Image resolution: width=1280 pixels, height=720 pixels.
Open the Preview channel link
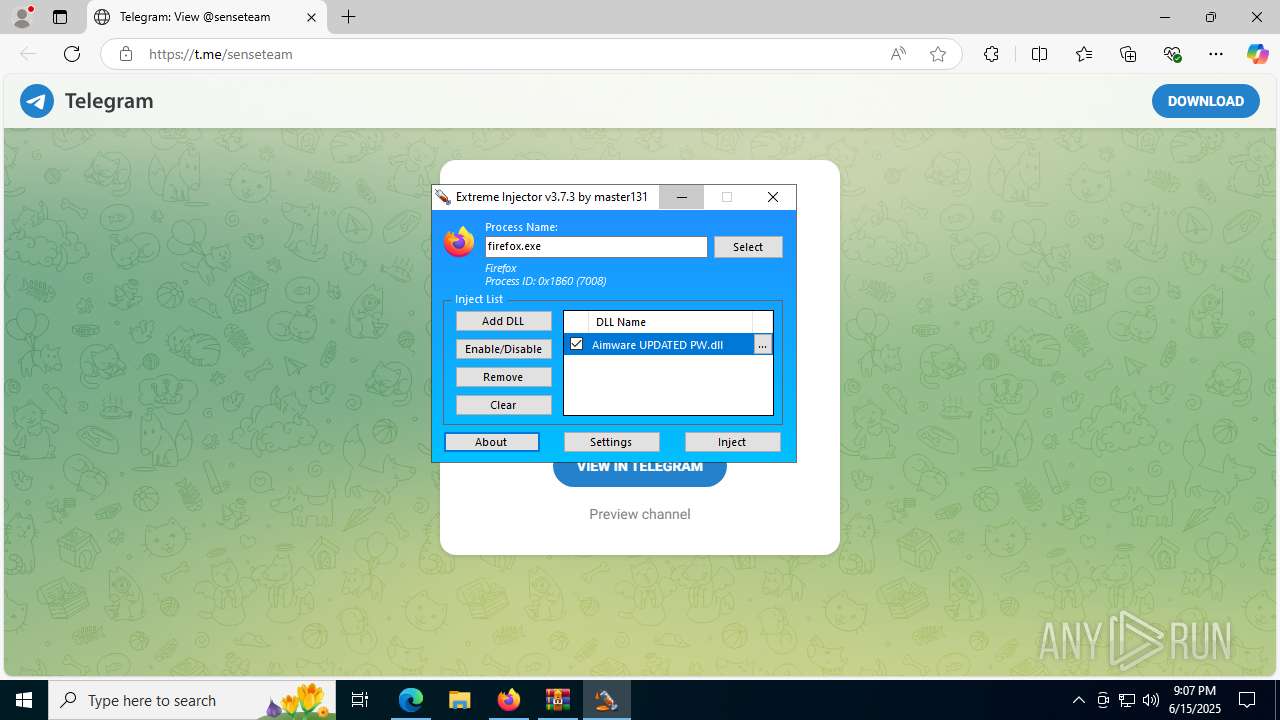tap(640, 514)
